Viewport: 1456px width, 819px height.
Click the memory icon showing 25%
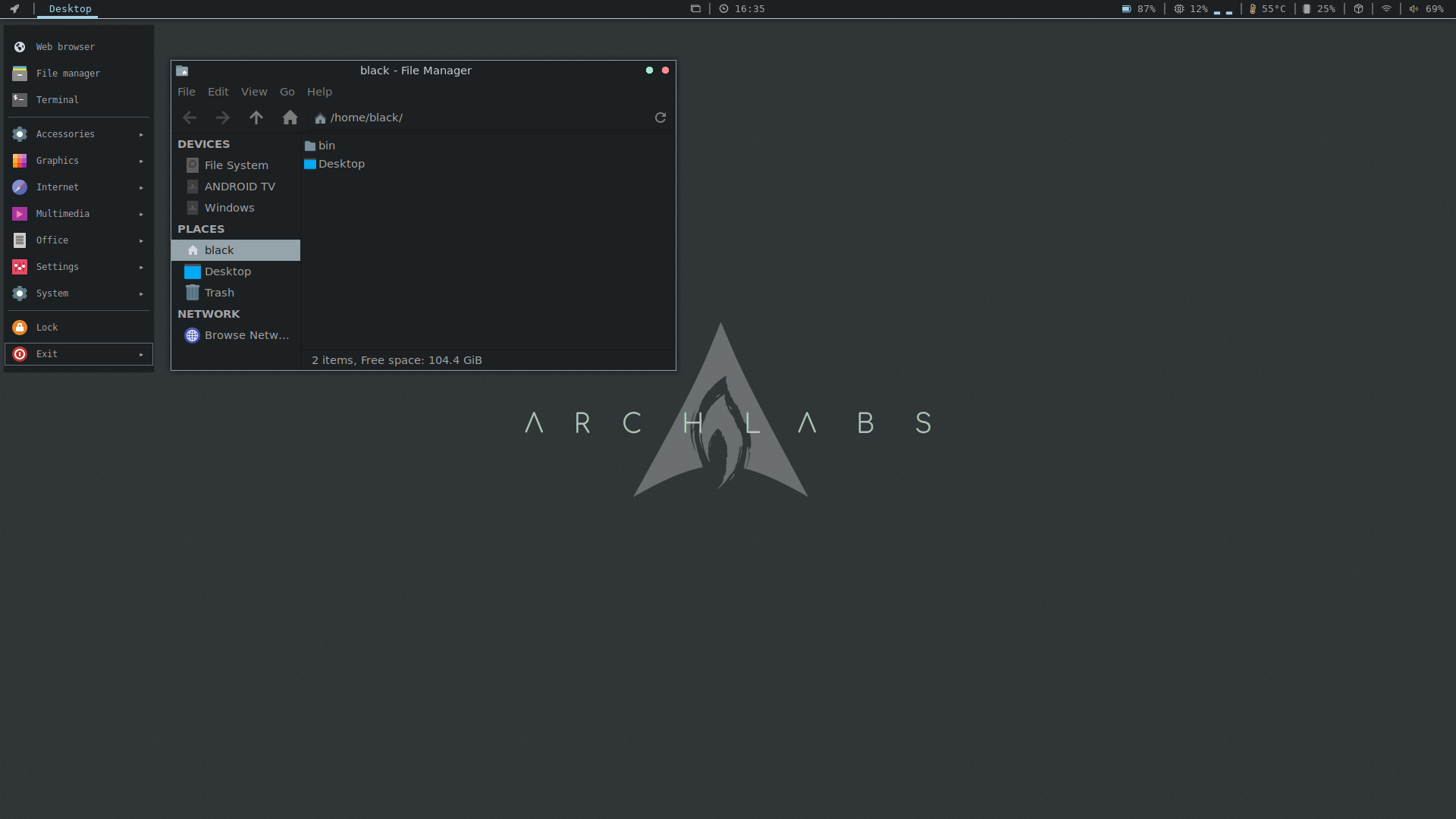point(1307,9)
